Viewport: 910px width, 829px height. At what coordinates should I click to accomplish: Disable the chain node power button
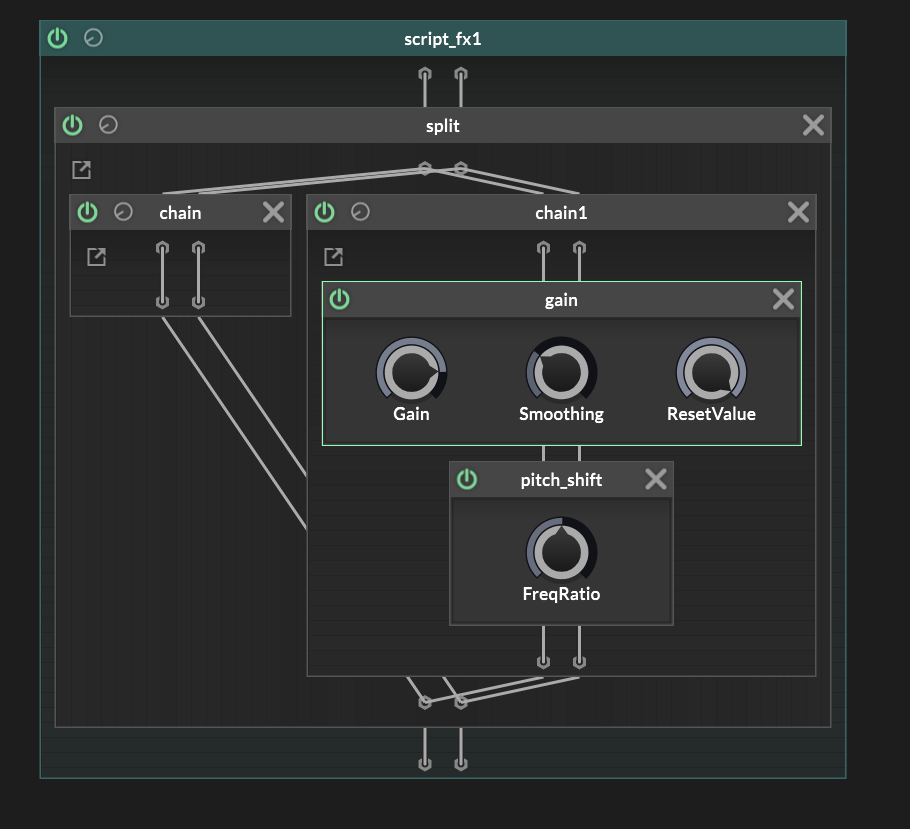tap(88, 212)
